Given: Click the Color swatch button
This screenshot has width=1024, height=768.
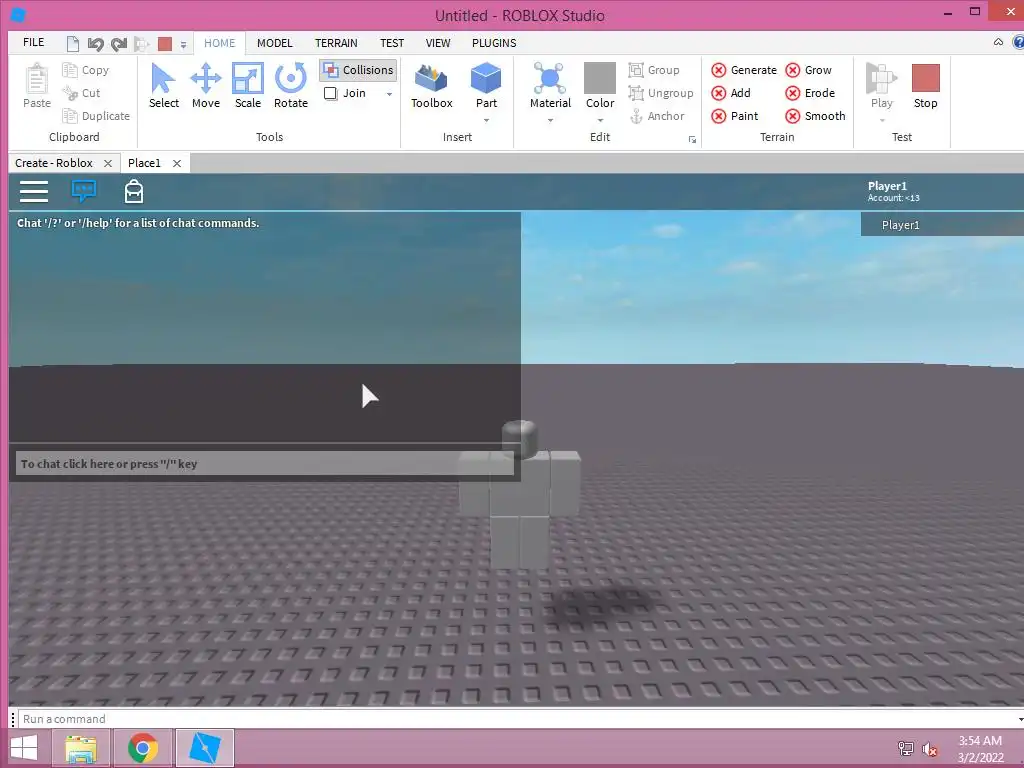Looking at the screenshot, I should coord(600,86).
